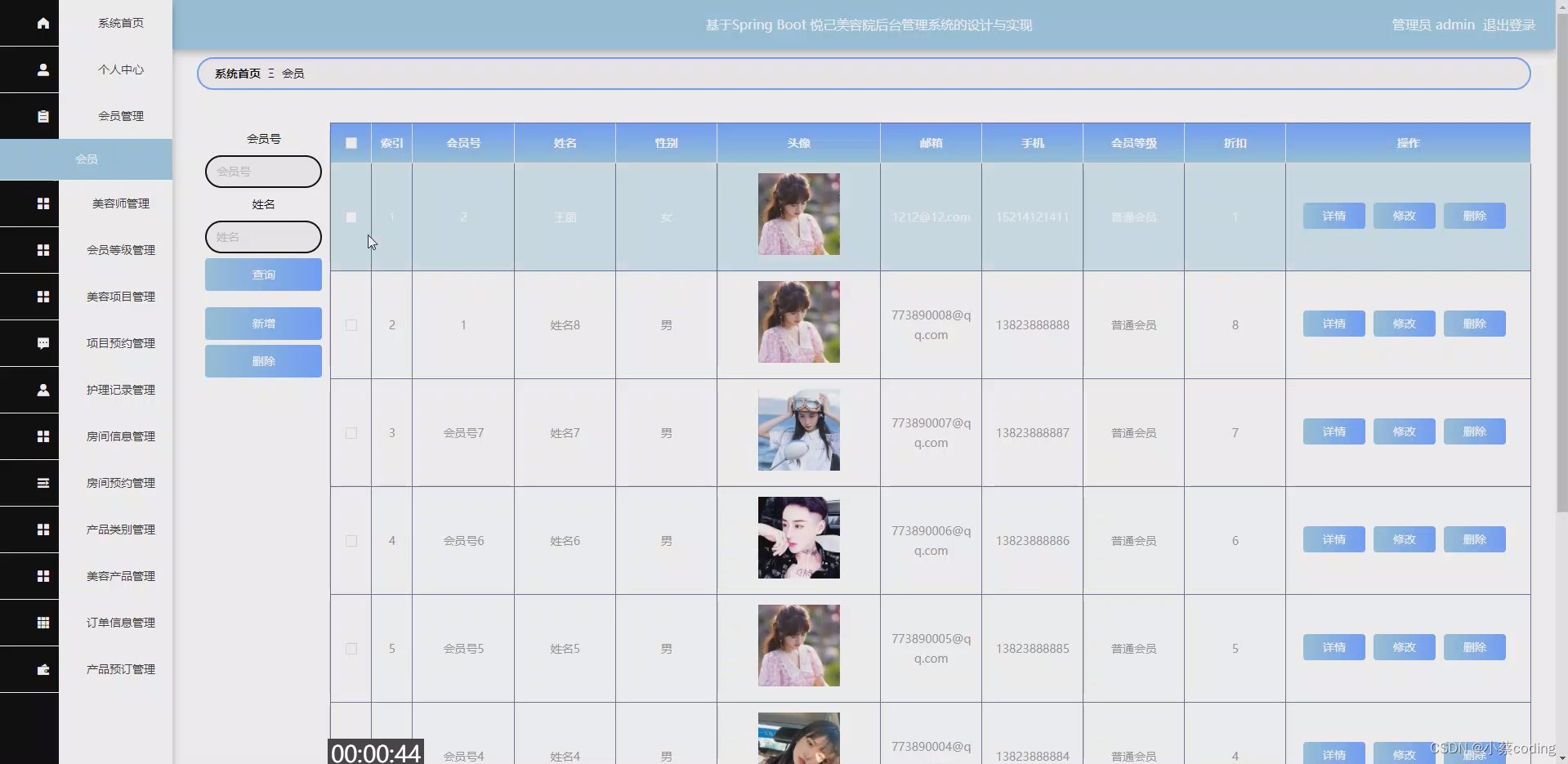Viewport: 1568px width, 764px height.
Task: Click 系统首页 in the breadcrumb
Action: (x=238, y=74)
